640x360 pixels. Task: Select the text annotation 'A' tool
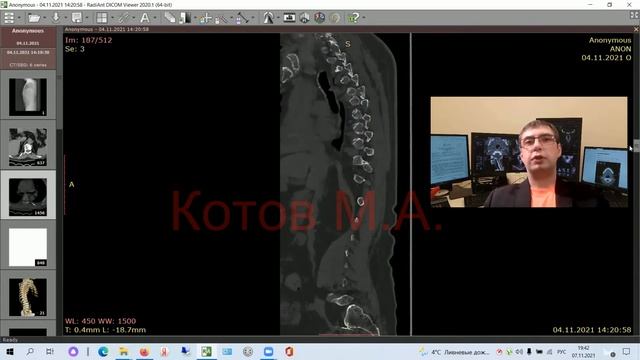[x=144, y=18]
